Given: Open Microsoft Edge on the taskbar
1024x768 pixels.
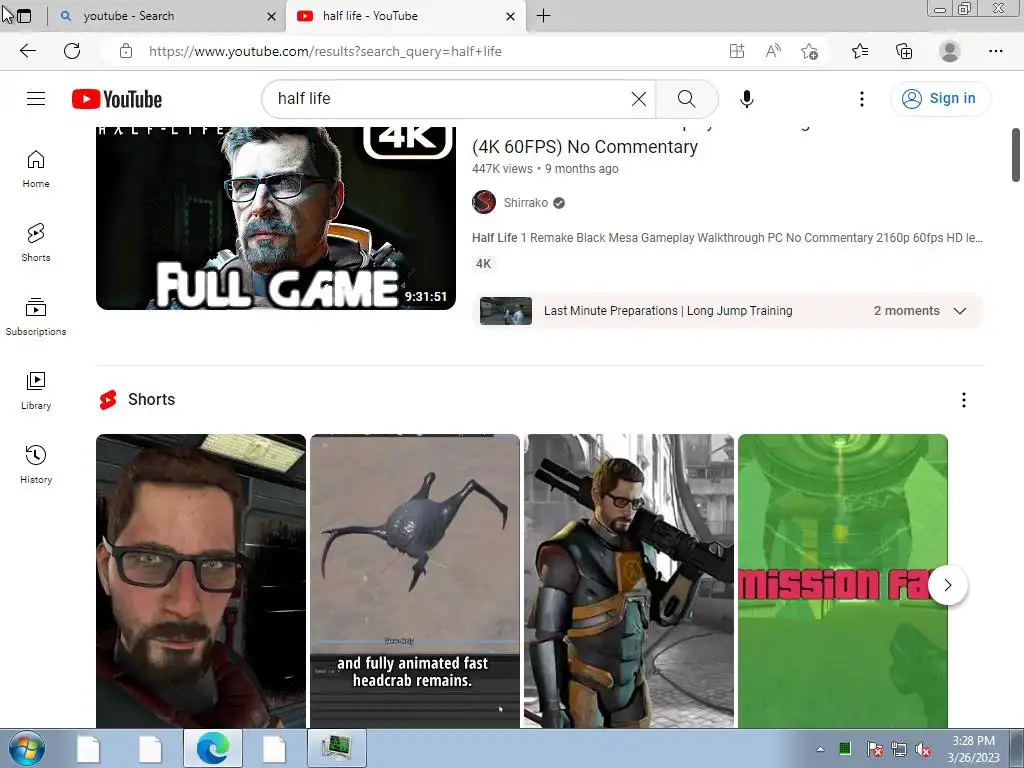Looking at the screenshot, I should coord(213,748).
